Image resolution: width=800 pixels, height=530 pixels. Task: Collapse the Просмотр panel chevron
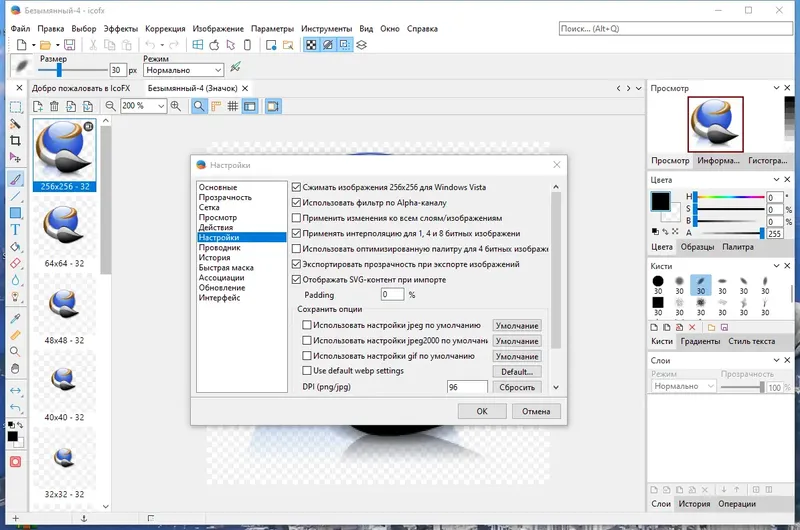(x=776, y=88)
